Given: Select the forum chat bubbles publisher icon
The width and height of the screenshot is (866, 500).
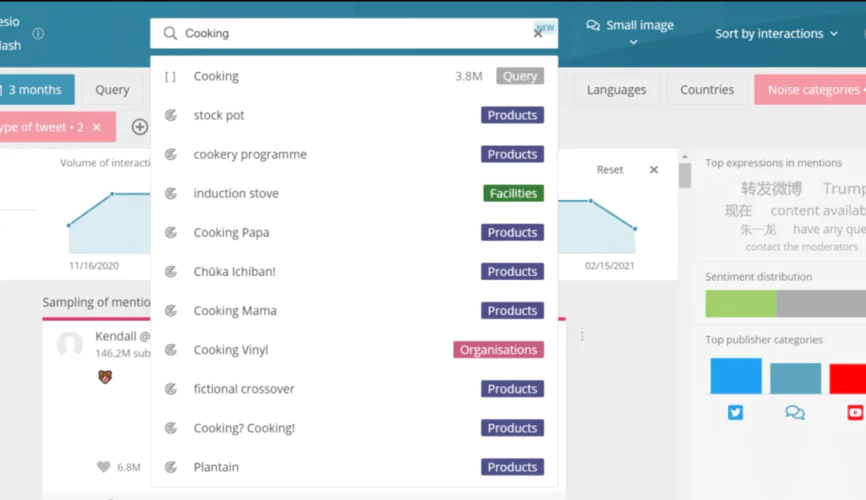Looking at the screenshot, I should coord(795,412).
